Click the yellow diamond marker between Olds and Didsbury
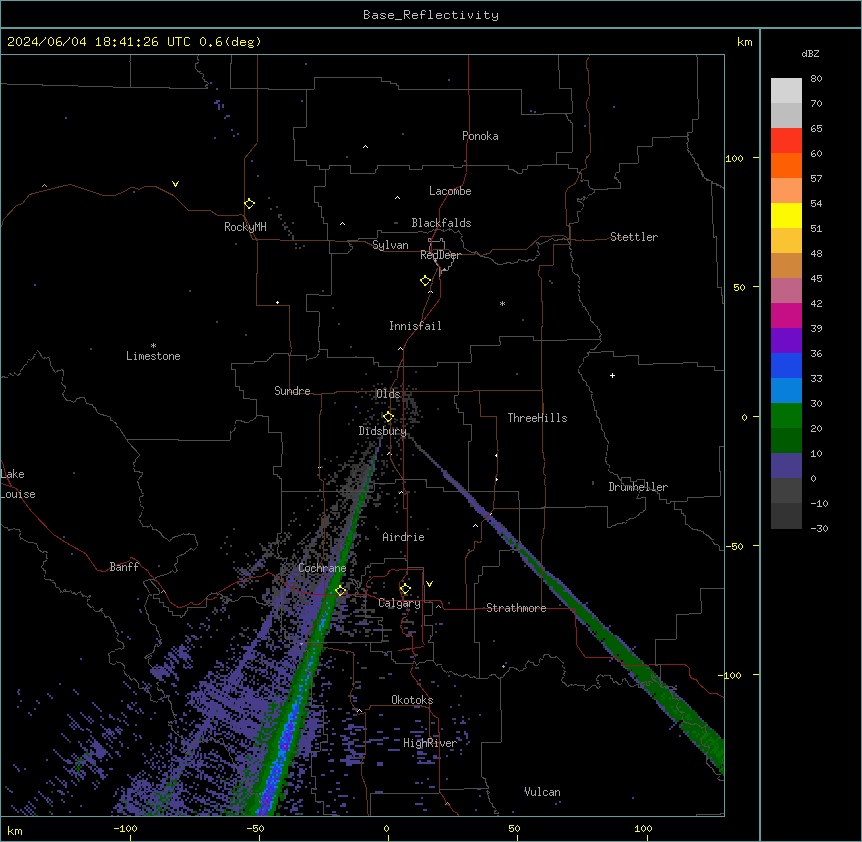The width and height of the screenshot is (862, 842). (x=388, y=416)
